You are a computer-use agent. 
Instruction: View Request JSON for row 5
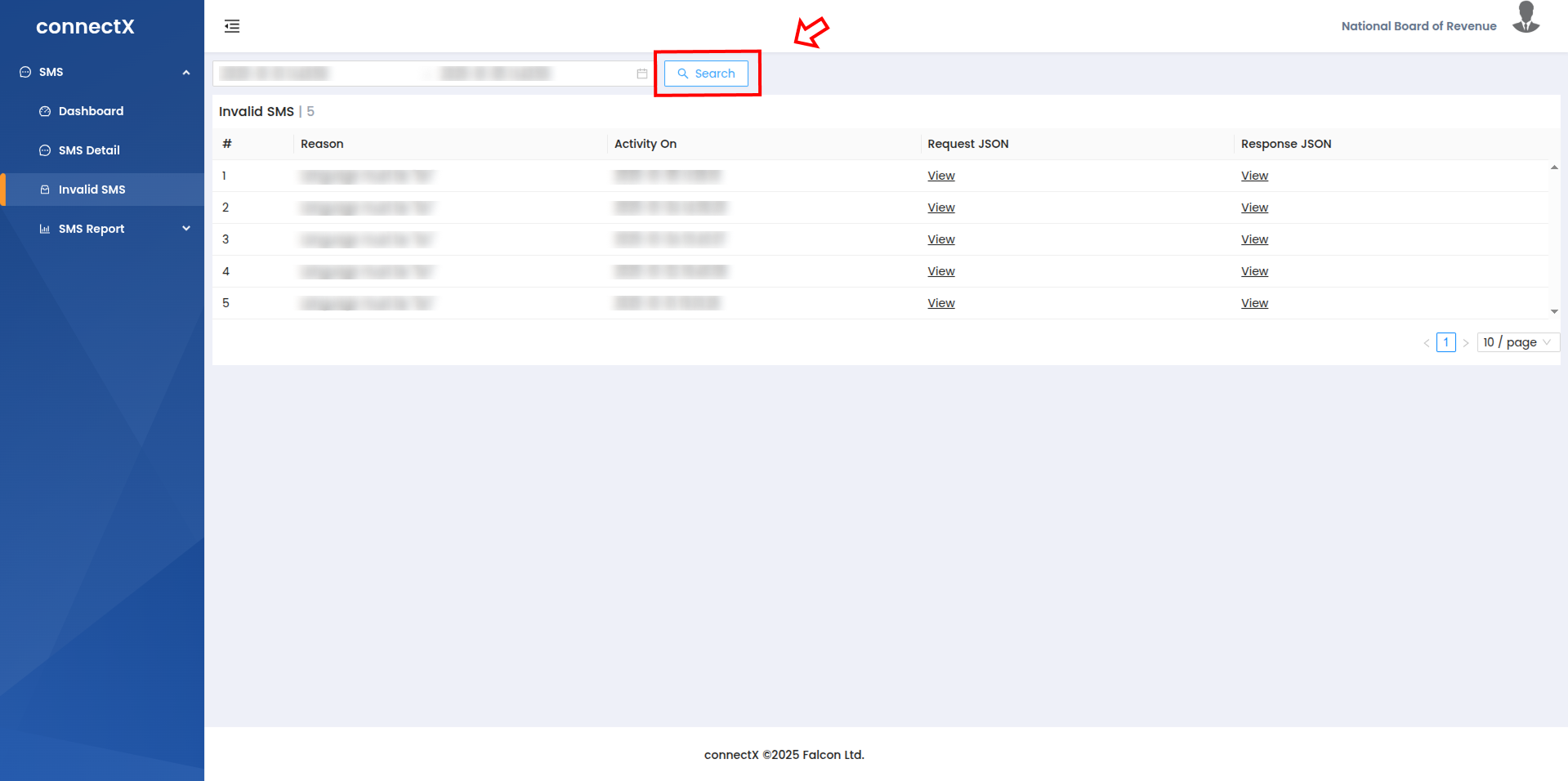click(x=940, y=303)
